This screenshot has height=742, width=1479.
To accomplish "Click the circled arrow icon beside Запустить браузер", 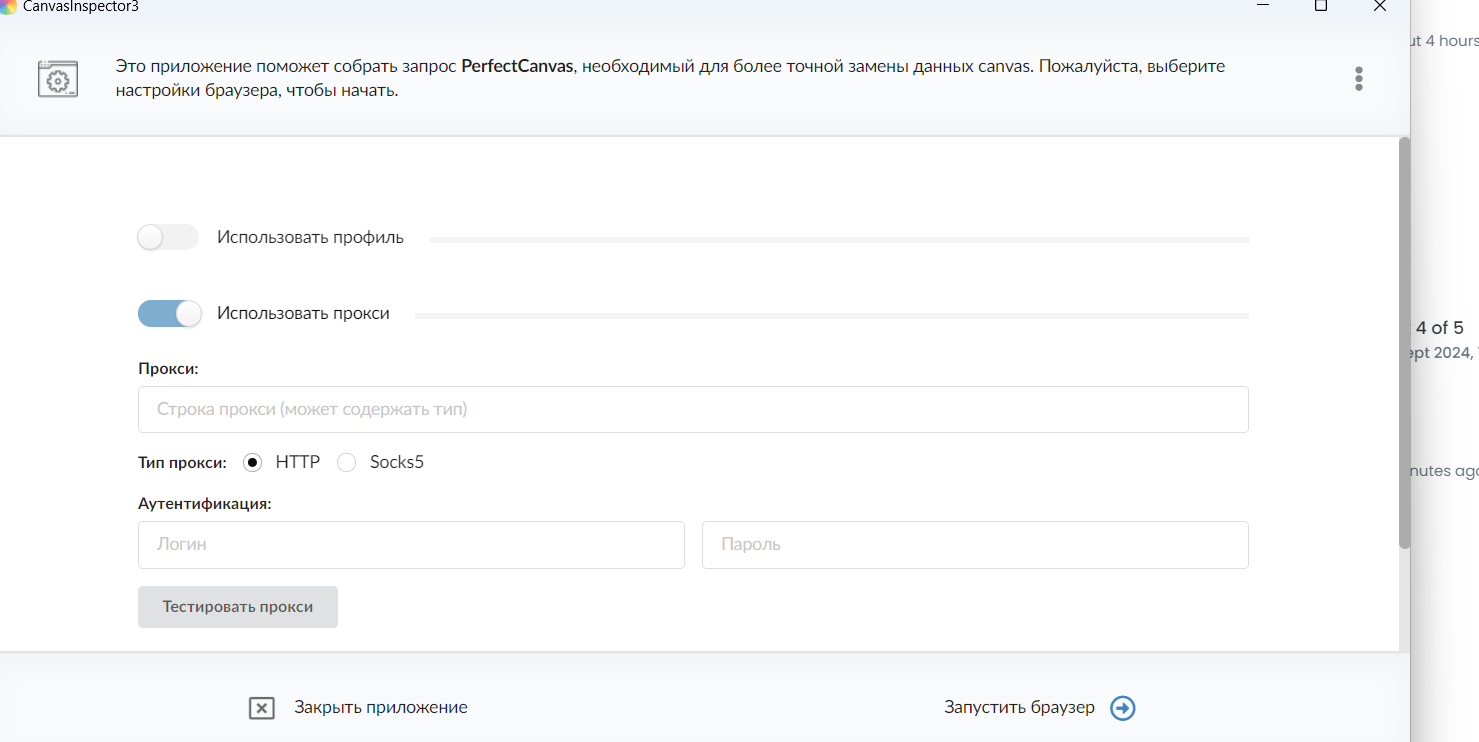I will point(1123,708).
